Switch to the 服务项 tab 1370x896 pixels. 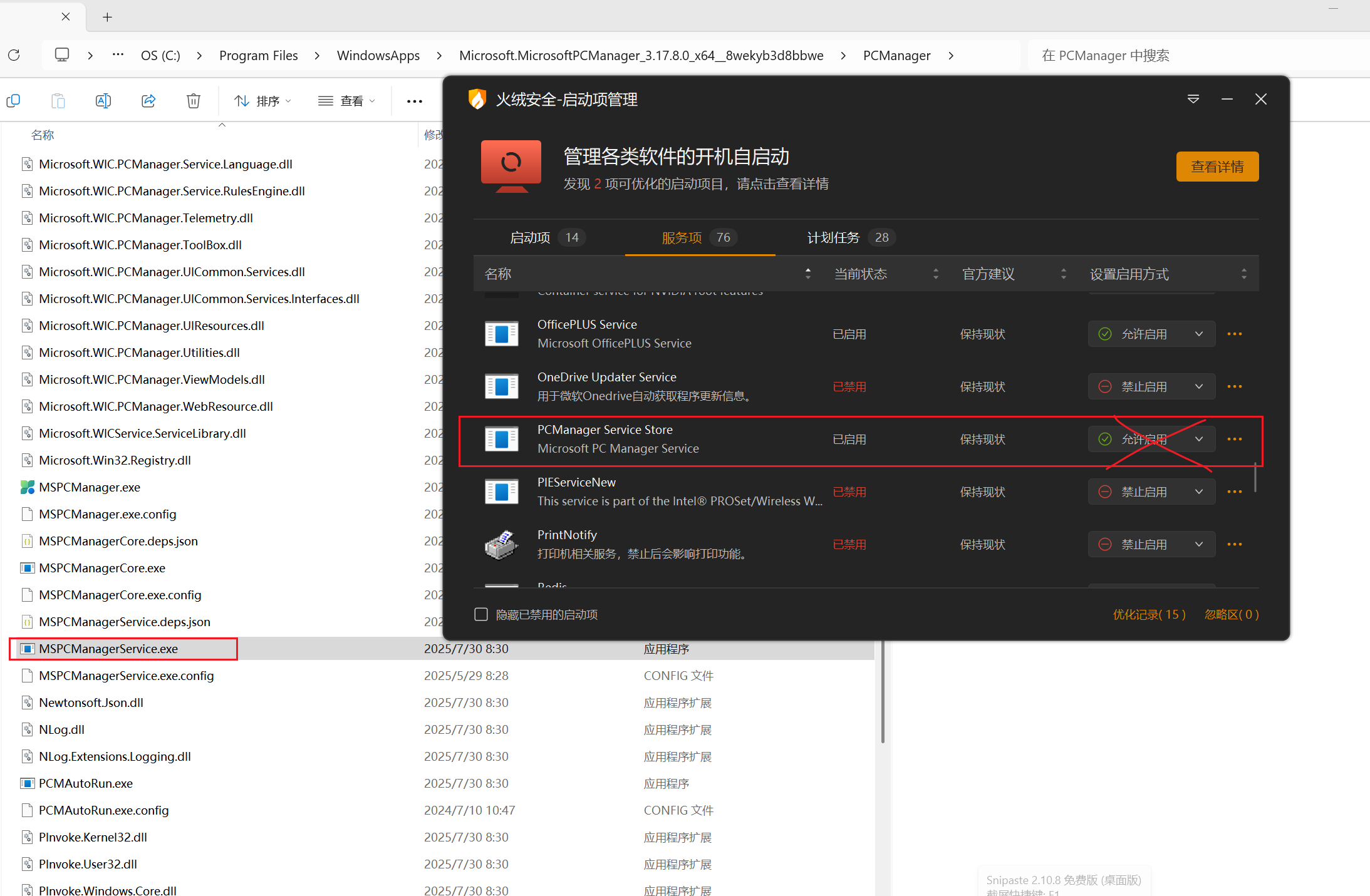point(700,237)
